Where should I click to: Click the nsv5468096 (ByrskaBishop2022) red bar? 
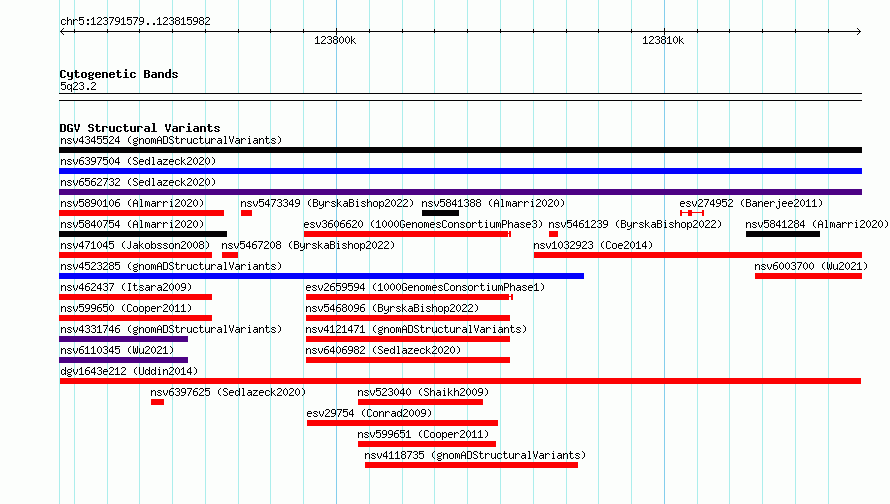tap(408, 318)
